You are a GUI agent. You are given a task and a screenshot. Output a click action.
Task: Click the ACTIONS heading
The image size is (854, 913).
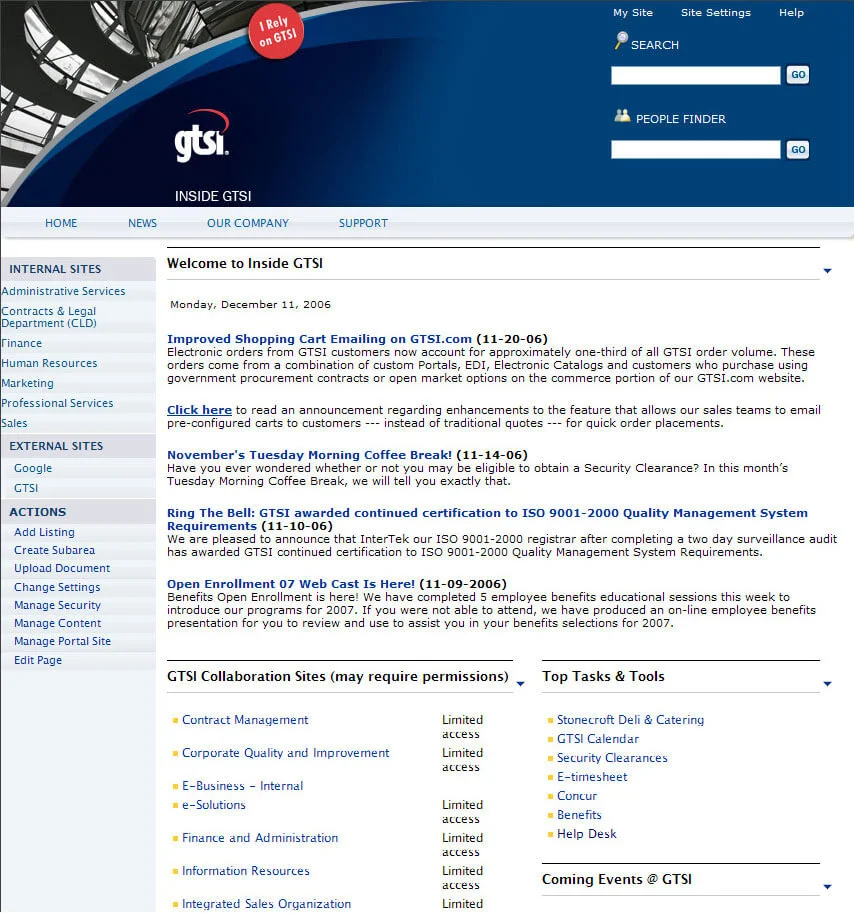tap(38, 512)
